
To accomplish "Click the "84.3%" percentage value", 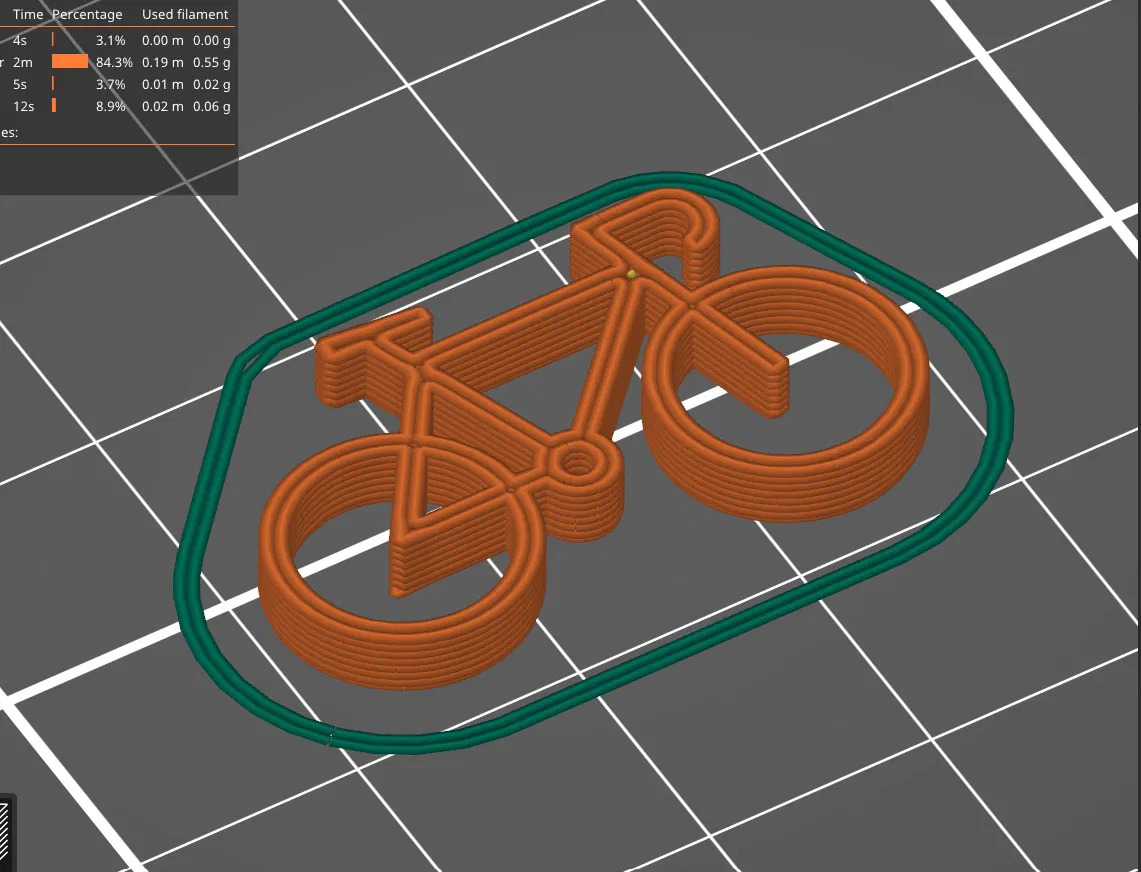I will point(114,63).
